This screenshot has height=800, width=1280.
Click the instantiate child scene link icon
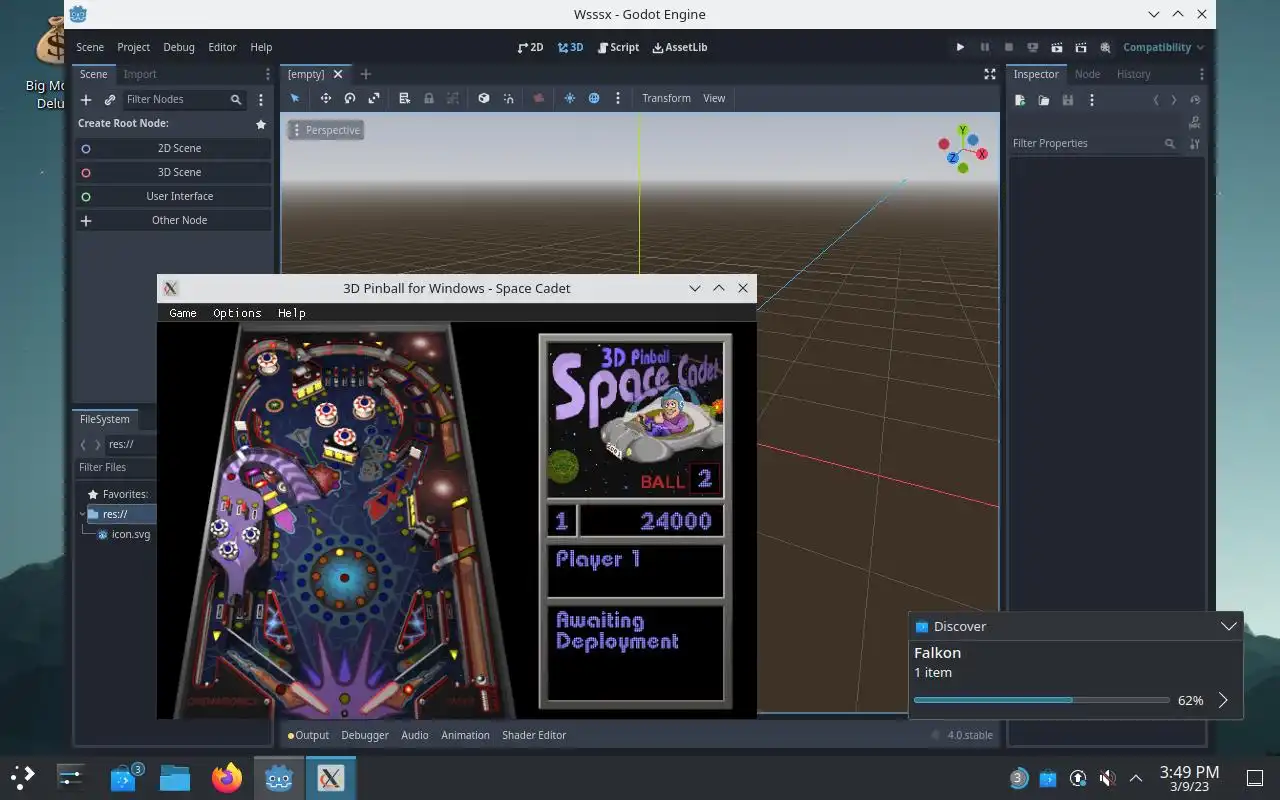click(x=110, y=99)
